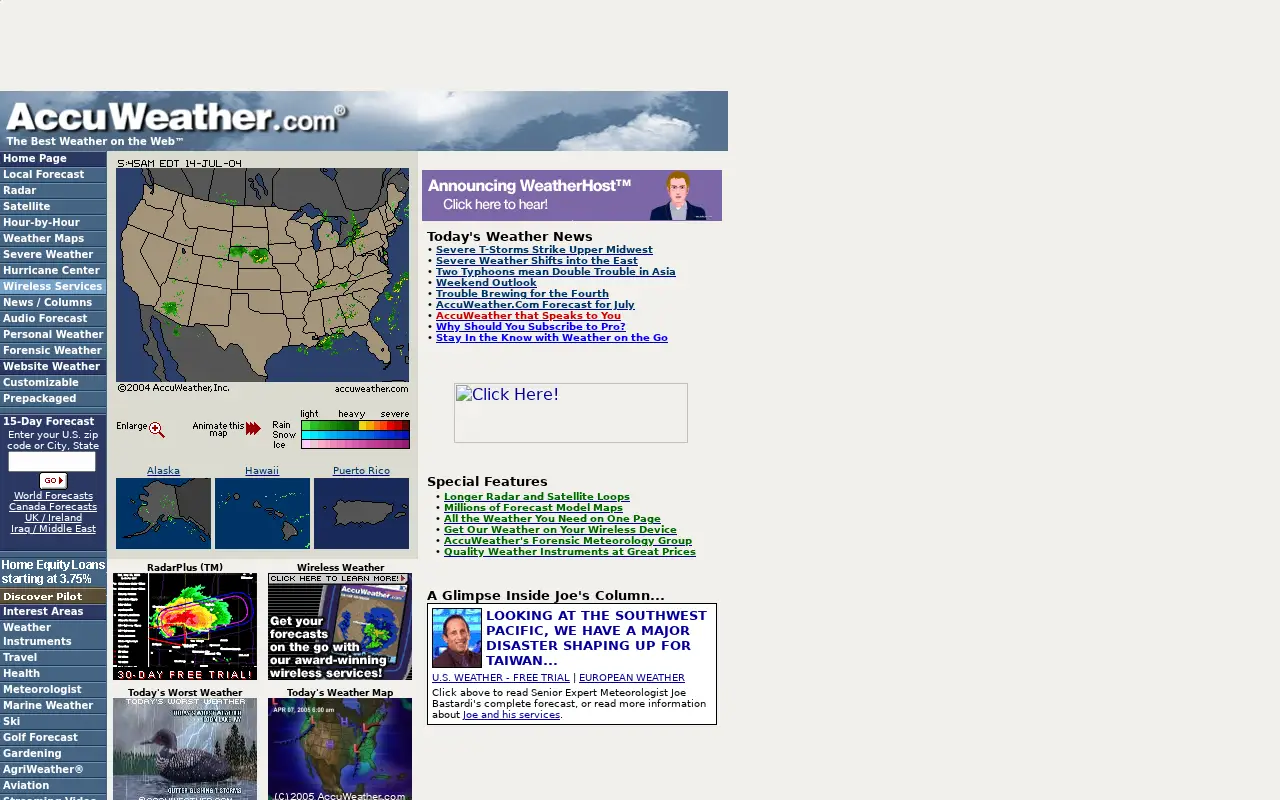Screen dimensions: 1280x800
Task: Open Quality Weather Instruments at Great Prices
Action: (x=570, y=552)
